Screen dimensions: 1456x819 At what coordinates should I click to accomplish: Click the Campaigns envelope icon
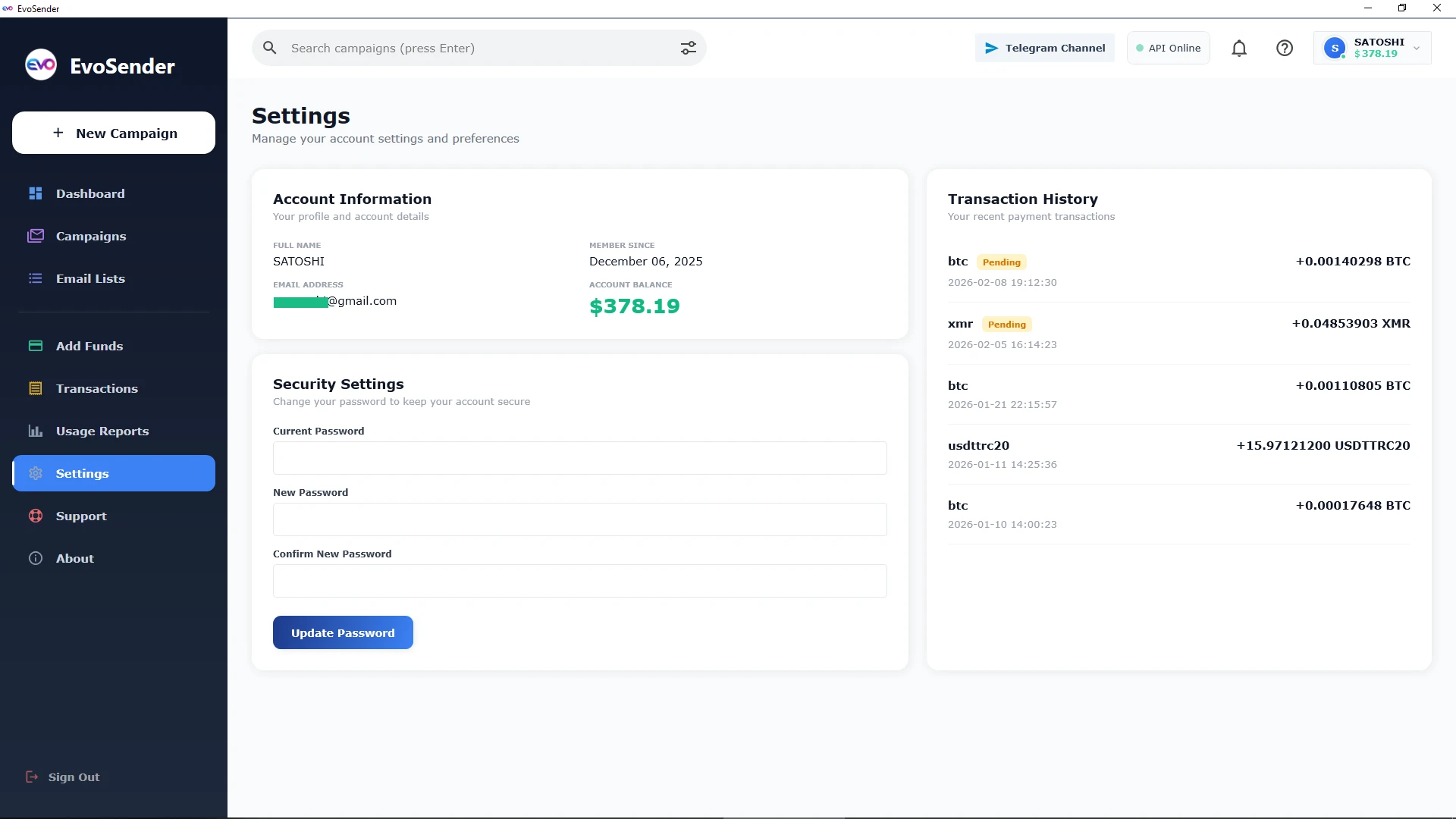36,236
